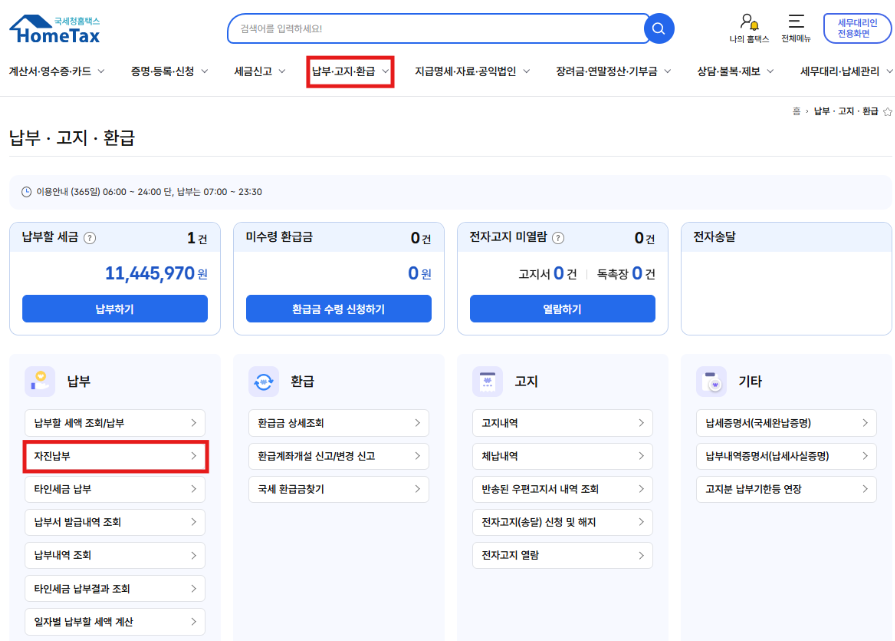This screenshot has height=641, width=895.
Task: Click the 환급 section icon
Action: [x=263, y=381]
